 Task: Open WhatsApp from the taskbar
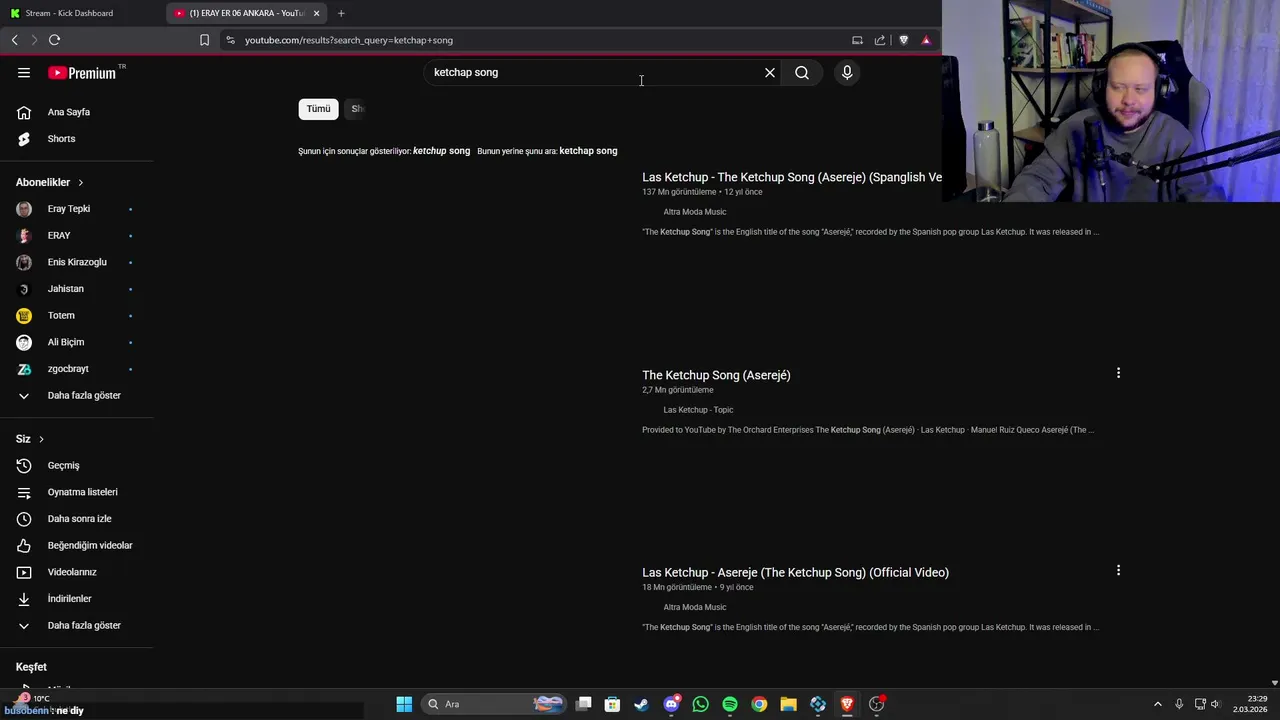pyautogui.click(x=700, y=704)
